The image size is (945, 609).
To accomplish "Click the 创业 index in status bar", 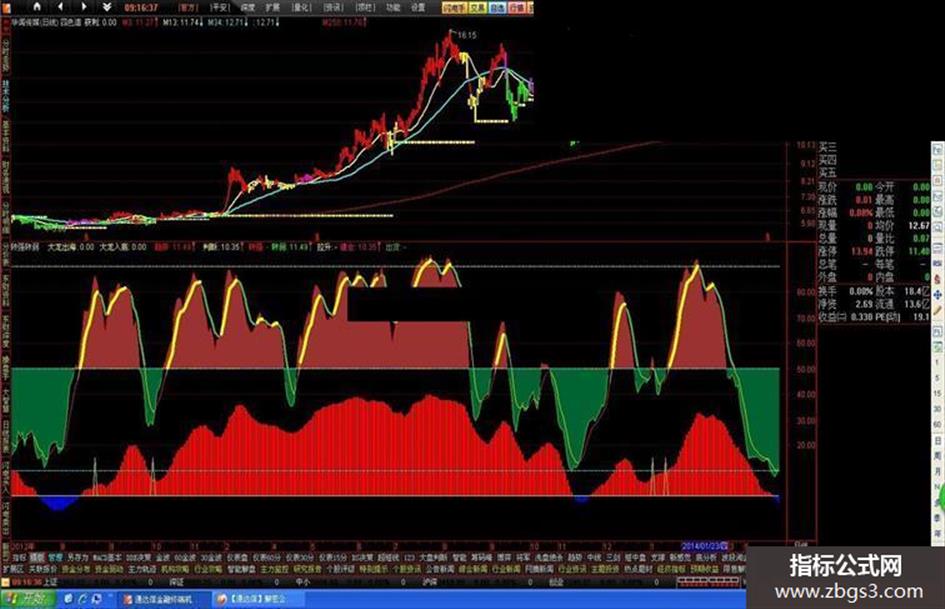I will 556,582.
